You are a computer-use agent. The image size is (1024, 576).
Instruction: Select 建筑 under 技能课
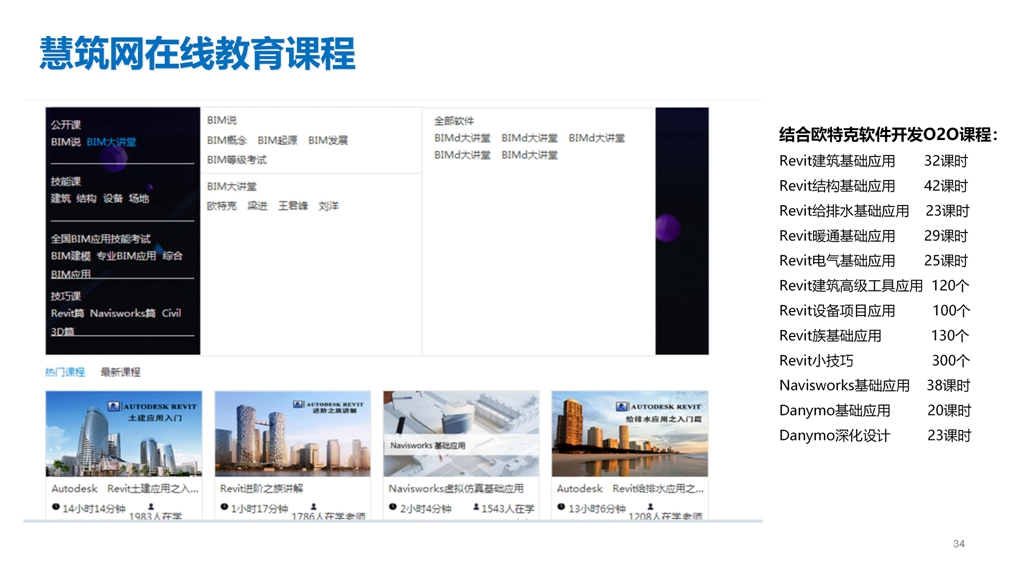(61, 199)
